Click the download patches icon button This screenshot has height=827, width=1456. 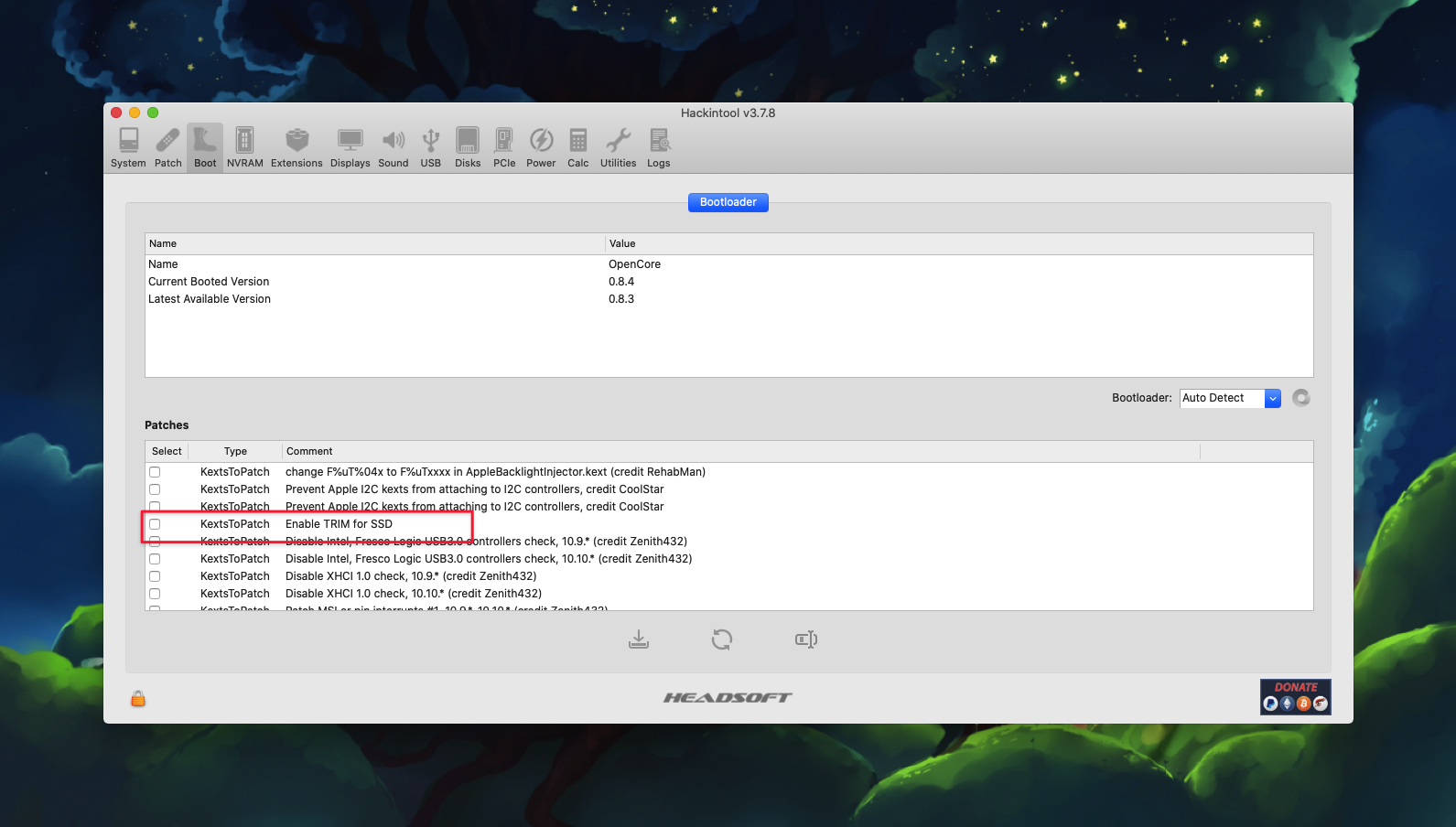[x=639, y=639]
